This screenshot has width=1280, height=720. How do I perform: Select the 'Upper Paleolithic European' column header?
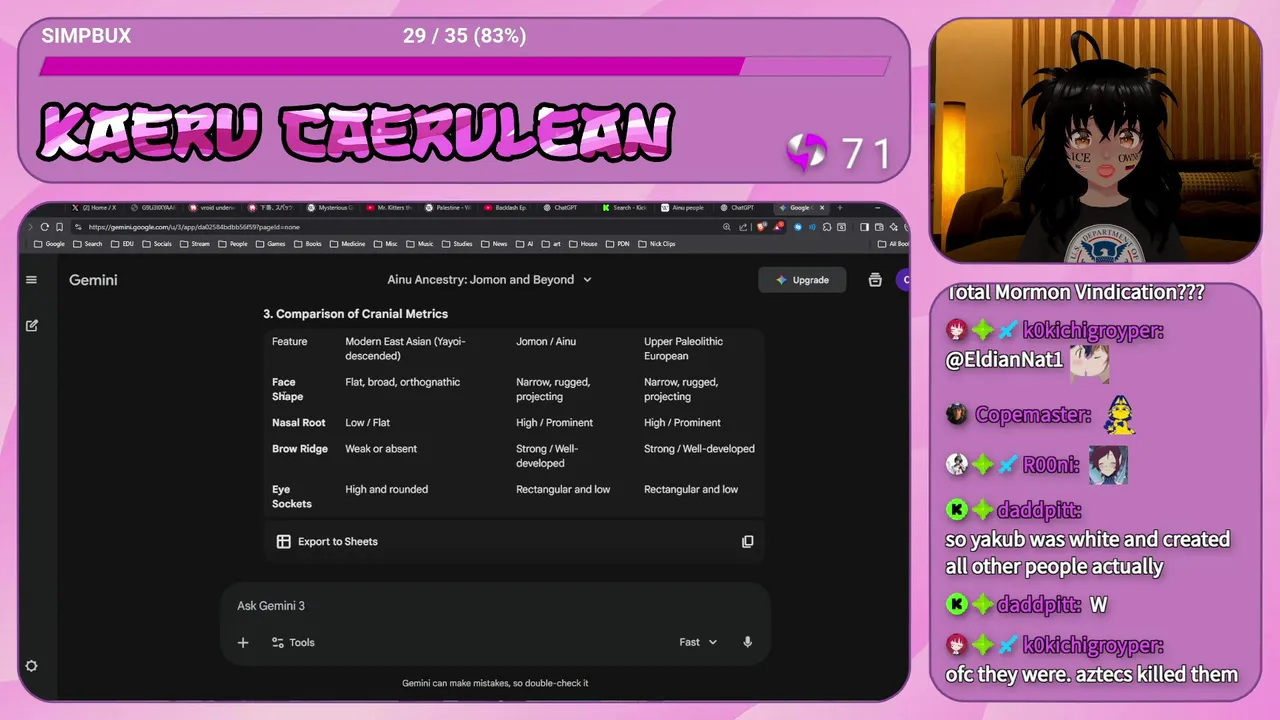[x=683, y=348]
